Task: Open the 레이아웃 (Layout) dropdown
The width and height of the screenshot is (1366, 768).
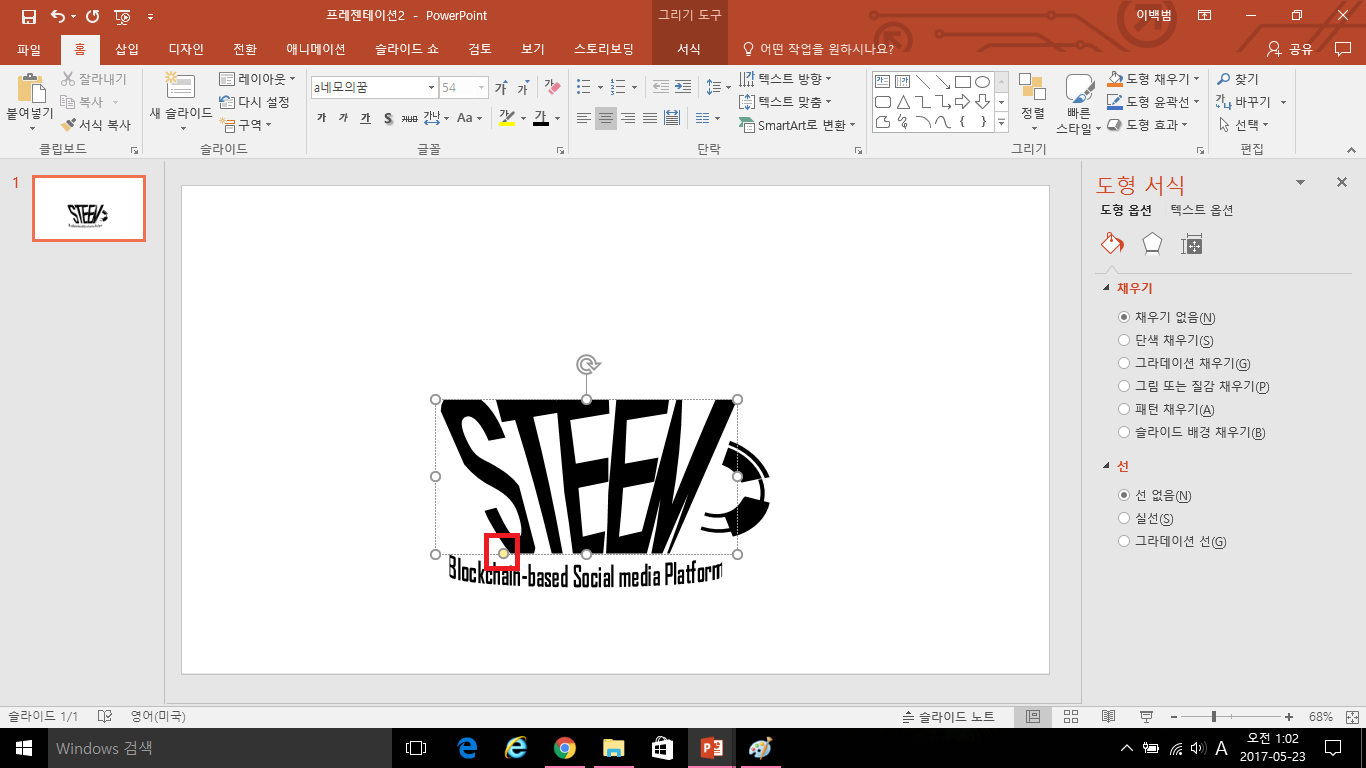Action: [258, 79]
